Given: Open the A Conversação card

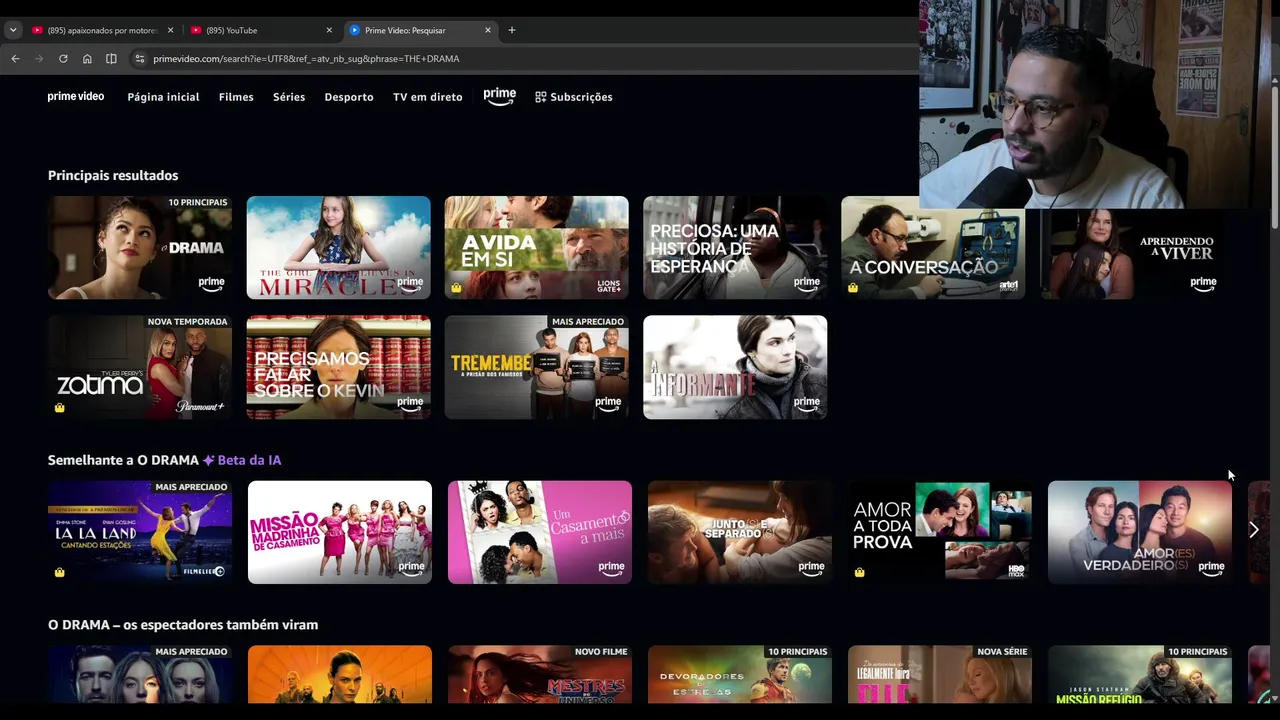Looking at the screenshot, I should pyautogui.click(x=933, y=248).
